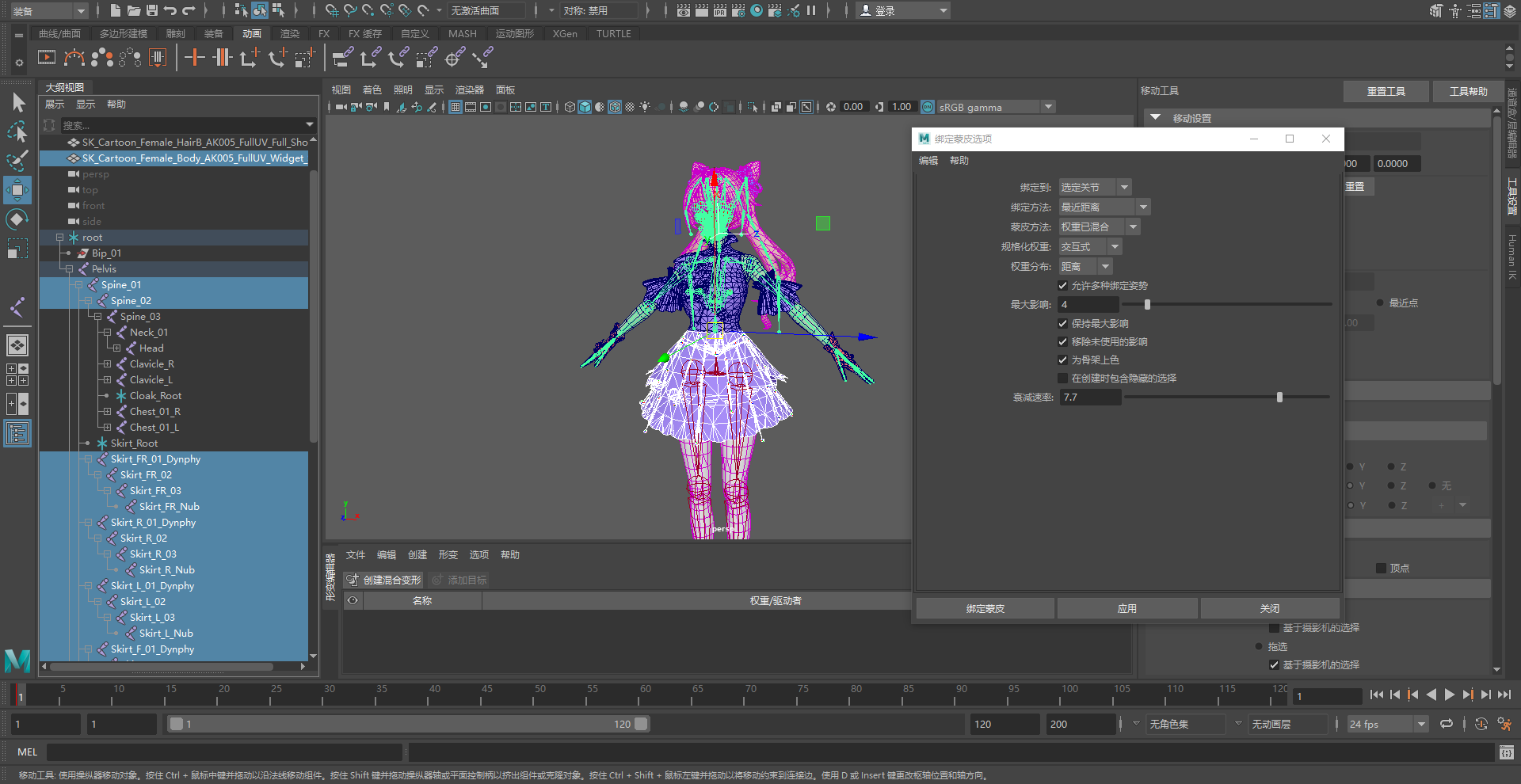The width and height of the screenshot is (1521, 784).
Task: Click the Redo arrow icon
Action: tap(189, 10)
